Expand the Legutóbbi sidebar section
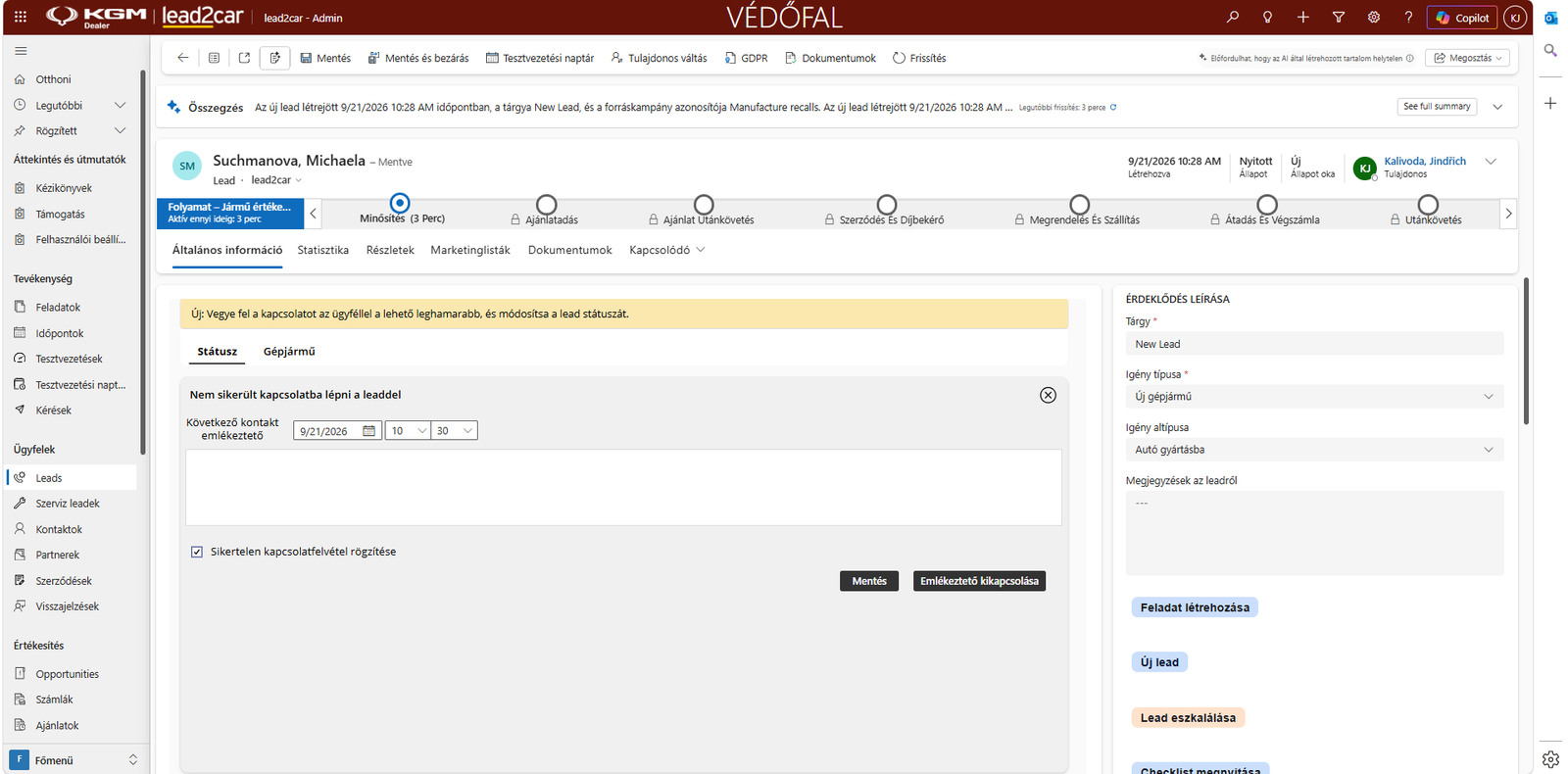This screenshot has width=1568, height=774. tap(121, 105)
